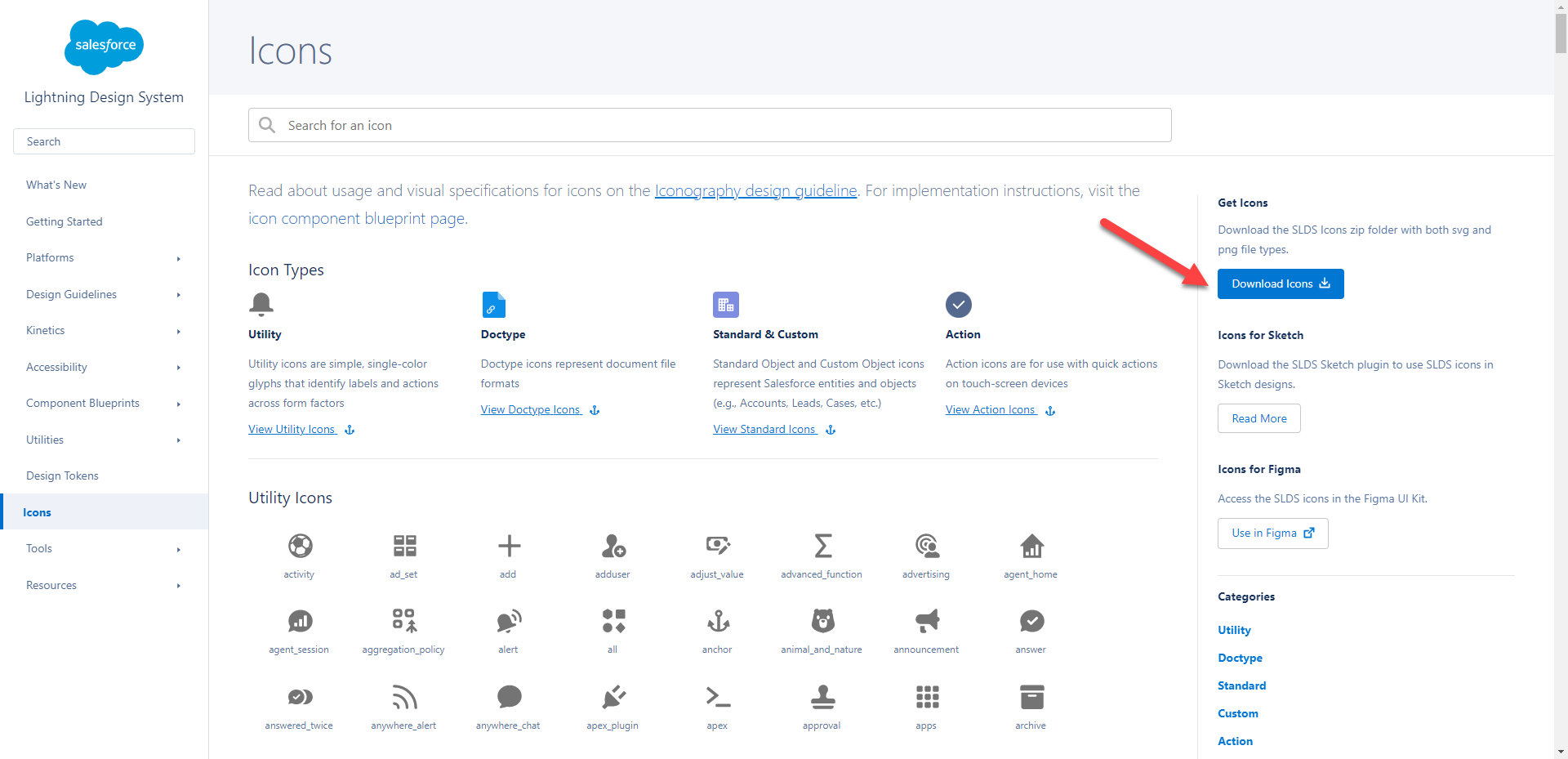Viewport: 1568px width, 759px height.
Task: Select the anywhere_chat bubble icon
Action: [508, 697]
